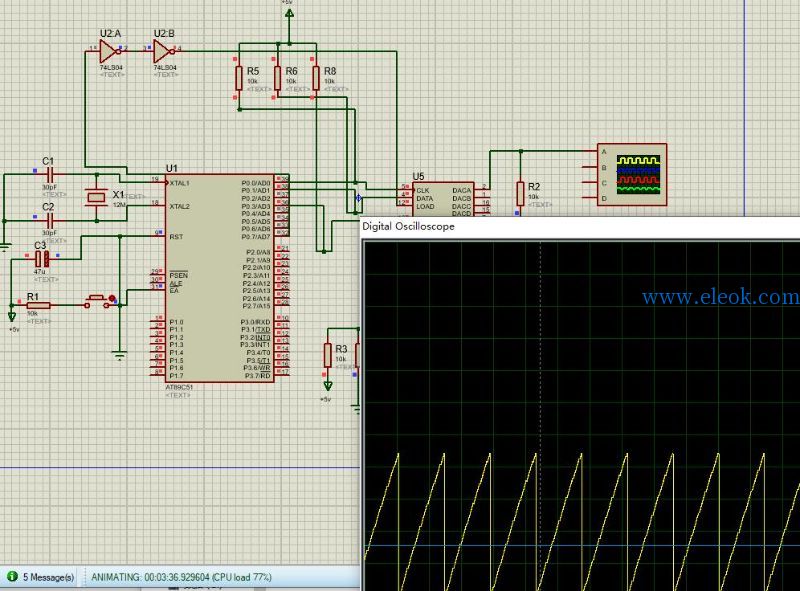Click the +5V terminal below R3
Image resolution: width=800 pixels, height=591 pixels.
point(328,386)
